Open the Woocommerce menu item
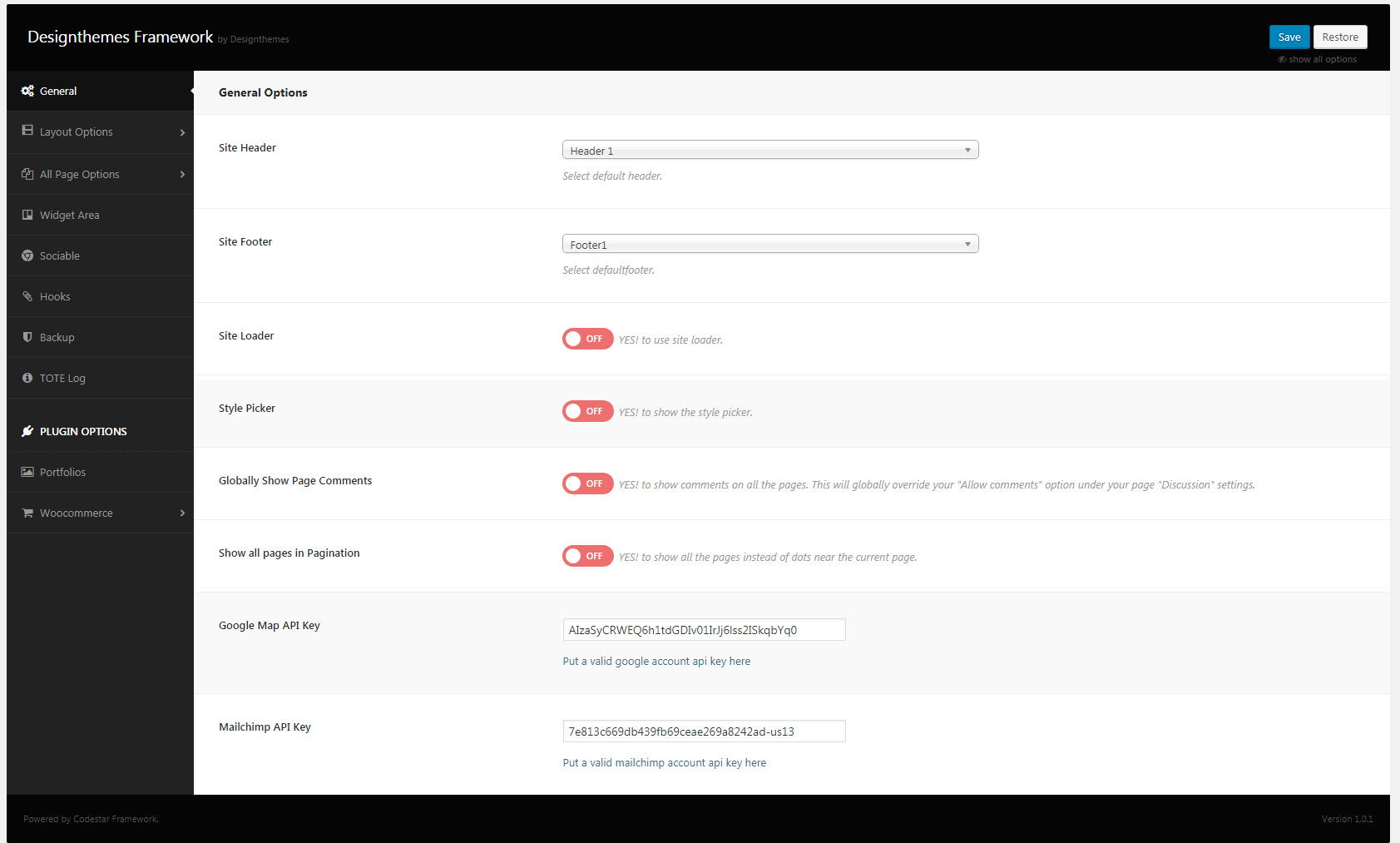Screen dimensions: 1400x843 point(100,513)
